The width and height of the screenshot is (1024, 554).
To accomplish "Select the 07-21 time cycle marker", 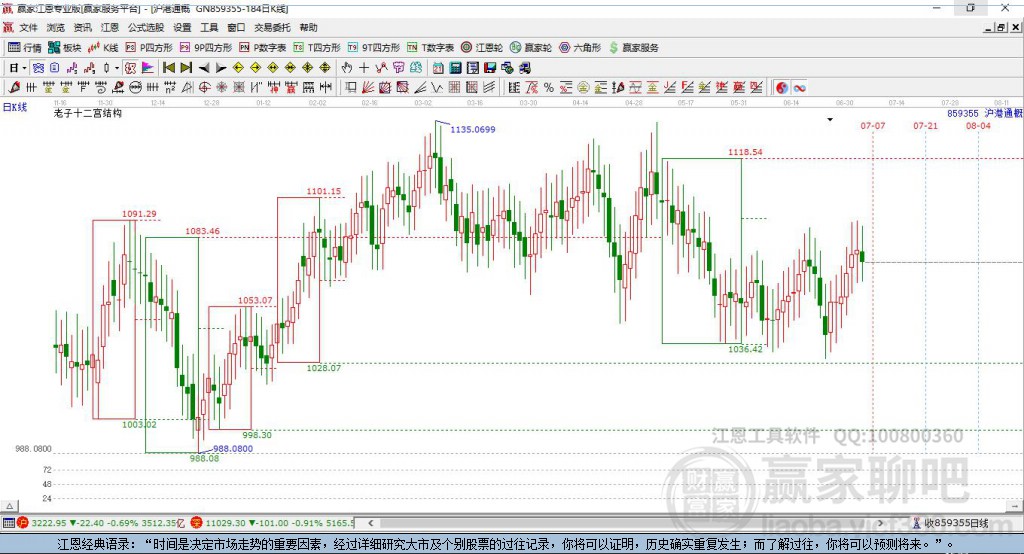I will click(925, 125).
